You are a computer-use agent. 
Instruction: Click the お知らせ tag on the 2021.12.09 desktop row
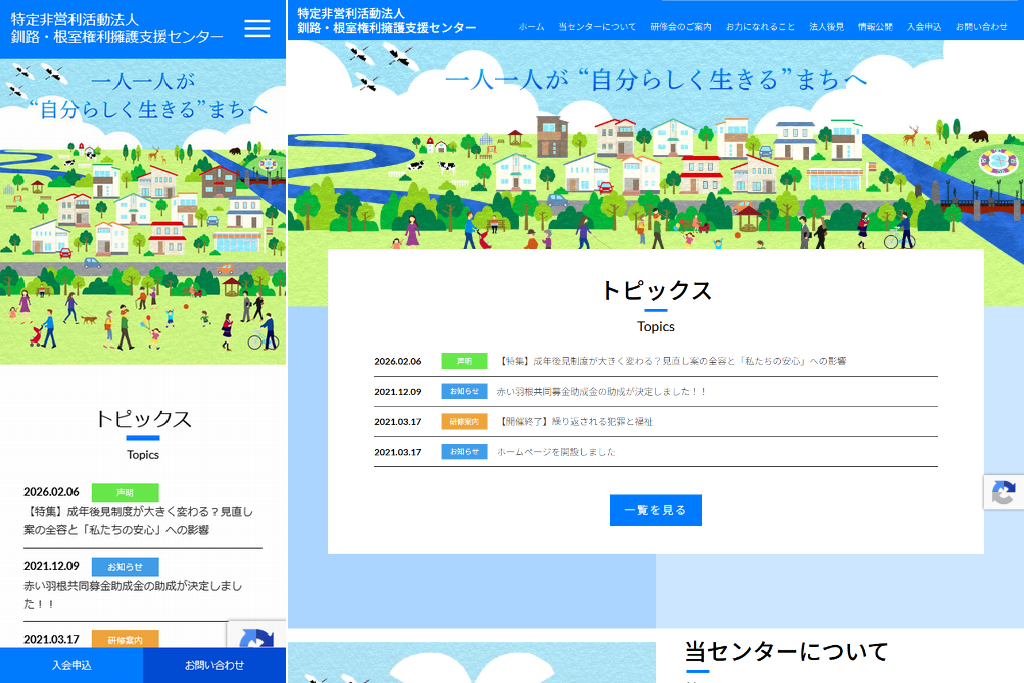[464, 391]
